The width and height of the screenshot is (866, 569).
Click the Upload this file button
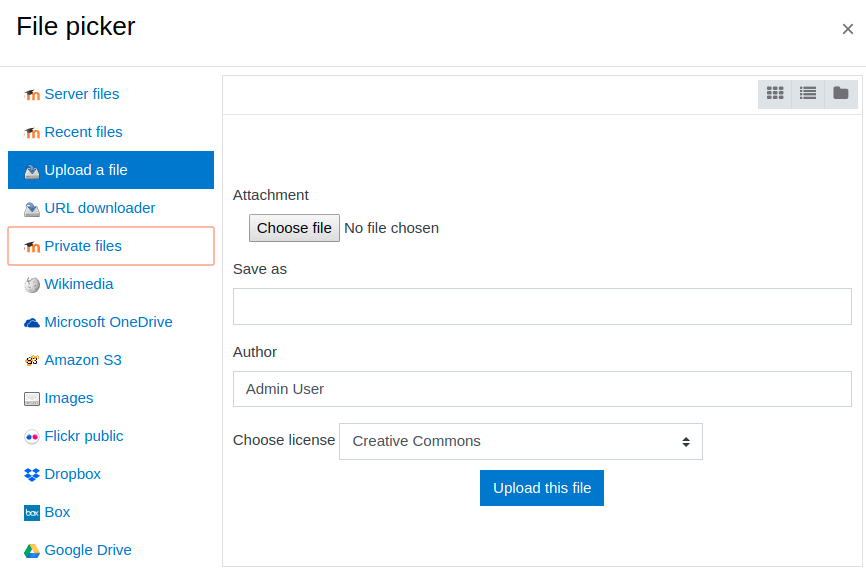point(542,488)
